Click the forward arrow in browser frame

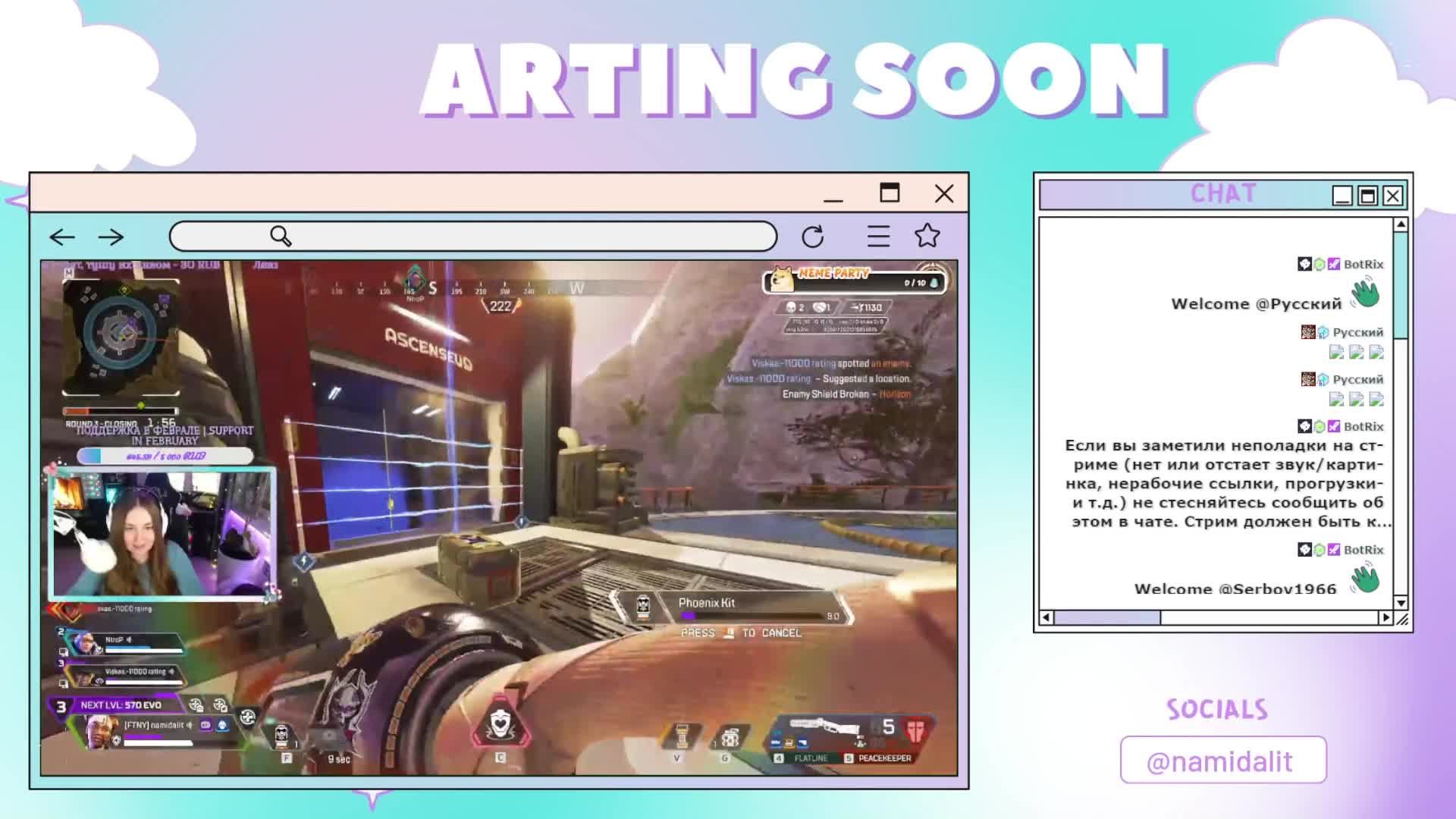point(111,237)
